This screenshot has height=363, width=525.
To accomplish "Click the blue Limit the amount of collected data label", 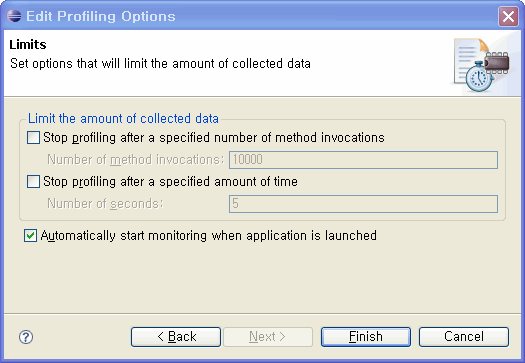I will (x=123, y=119).
